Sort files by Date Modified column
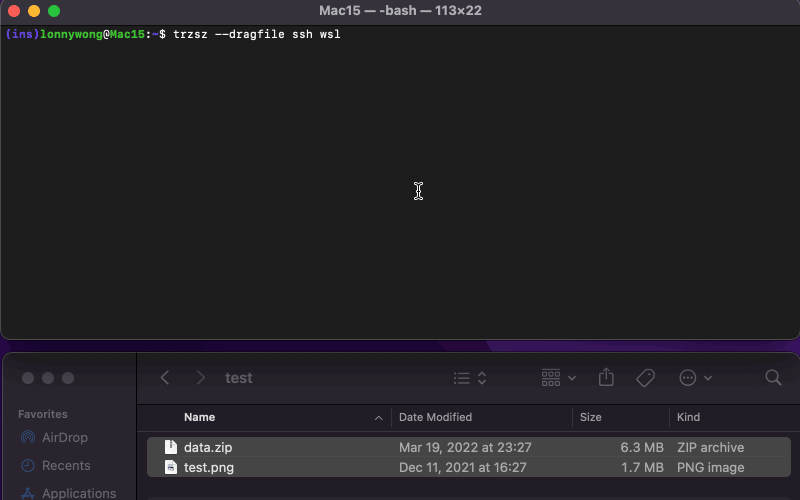Viewport: 800px width, 500px height. [x=435, y=417]
